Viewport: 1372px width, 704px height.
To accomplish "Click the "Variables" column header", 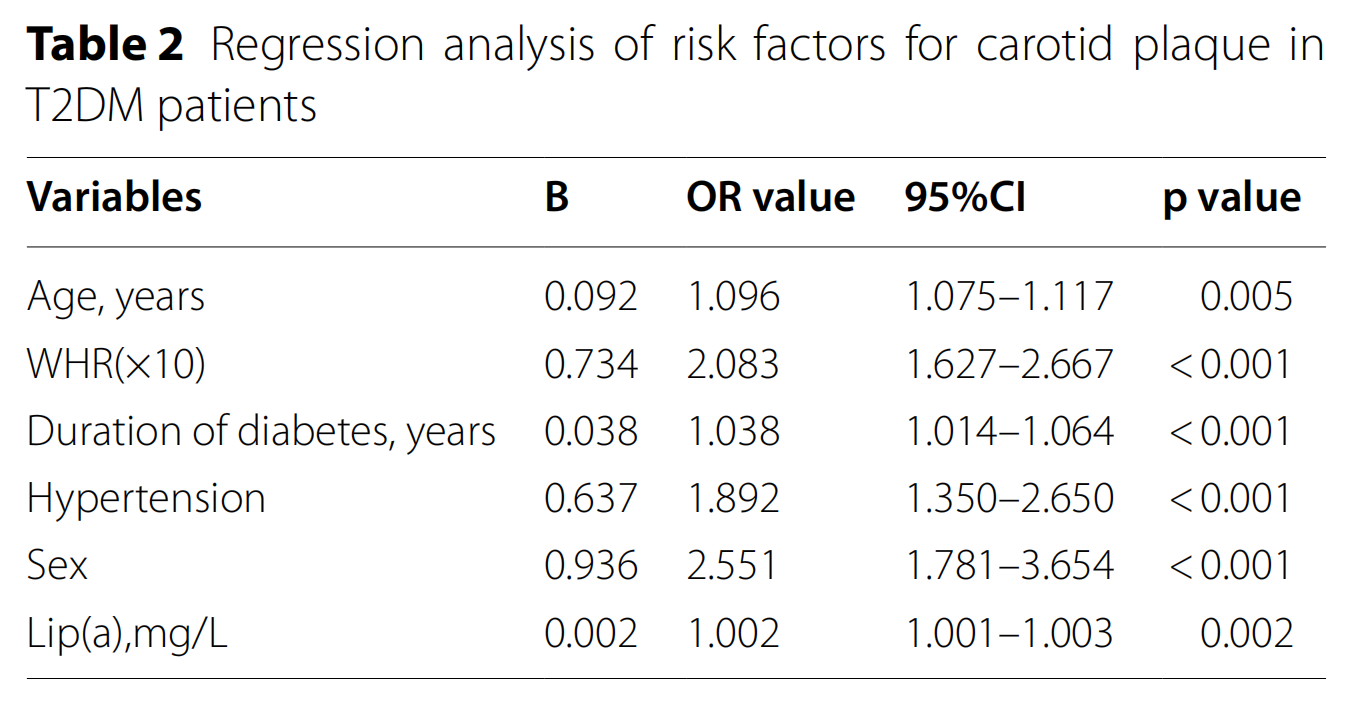I will 114,198.
